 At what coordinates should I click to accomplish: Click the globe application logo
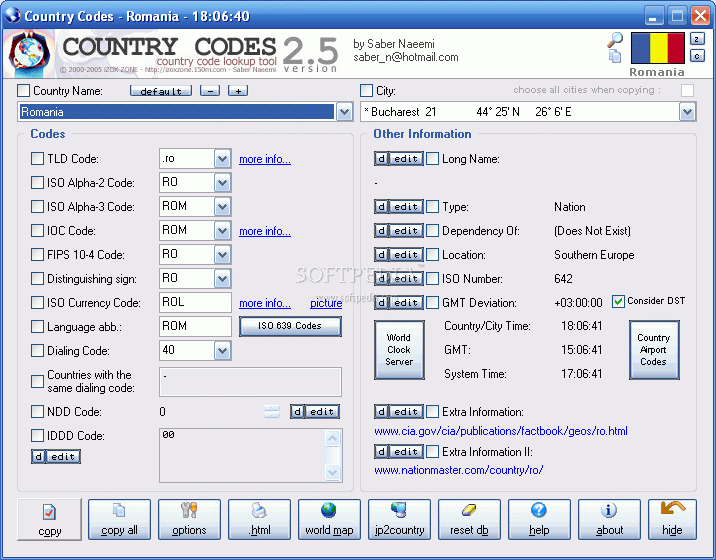29,53
